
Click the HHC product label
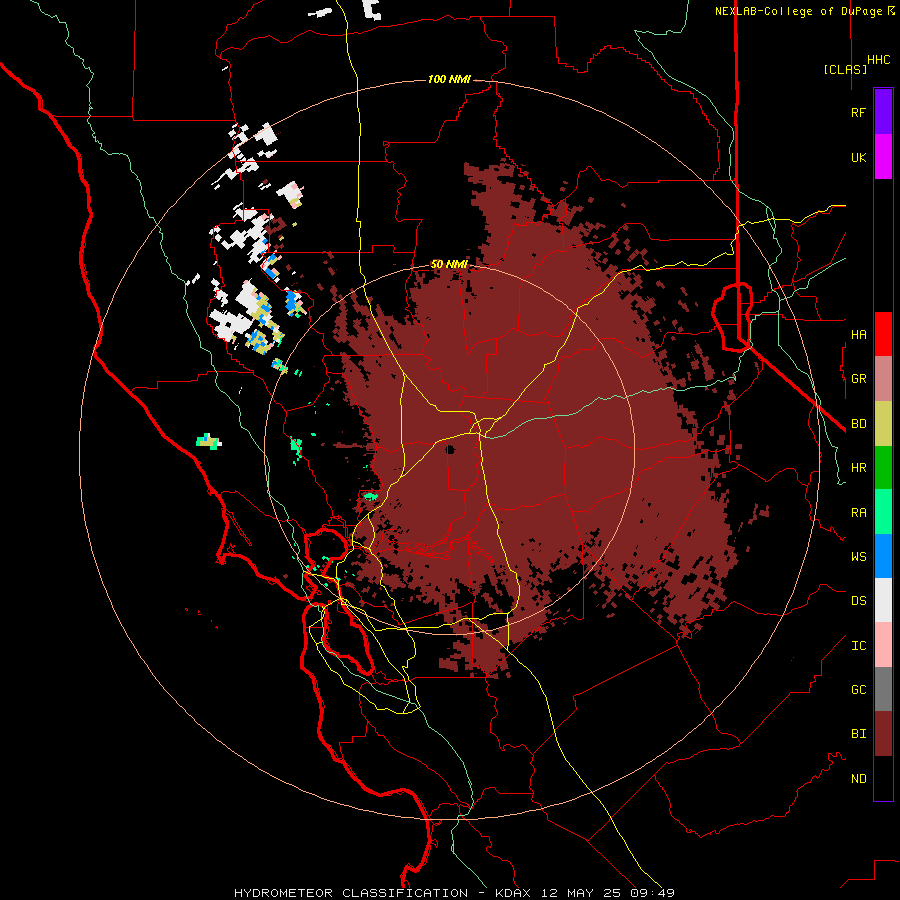pos(879,60)
